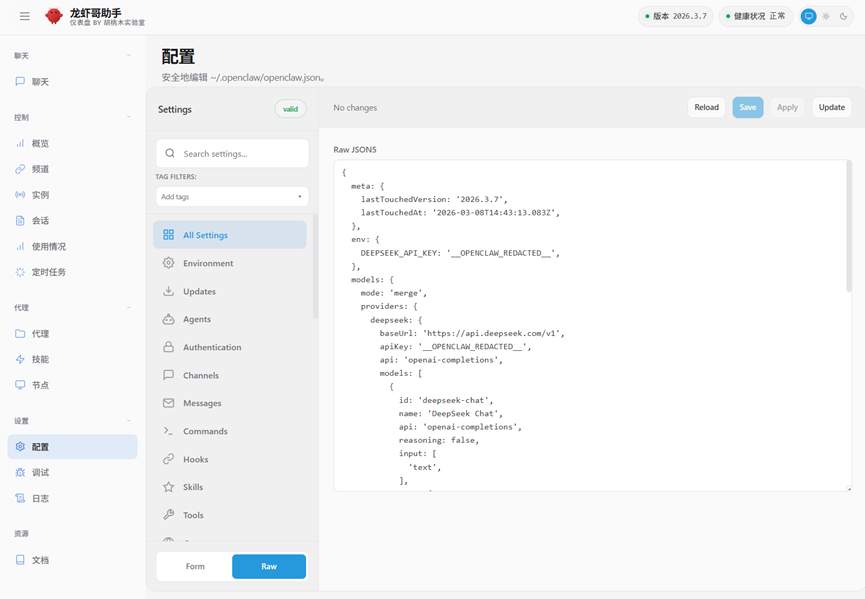Click the Hooks link icon
The height and width of the screenshot is (599, 865).
click(168, 459)
